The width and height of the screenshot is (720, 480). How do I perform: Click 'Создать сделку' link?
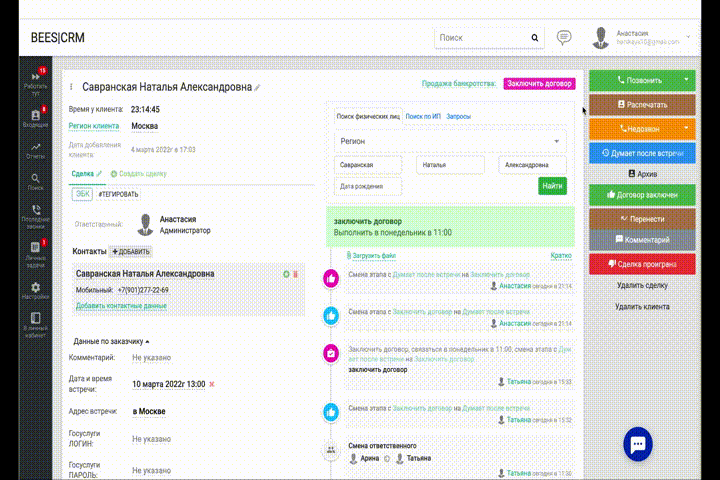point(139,174)
